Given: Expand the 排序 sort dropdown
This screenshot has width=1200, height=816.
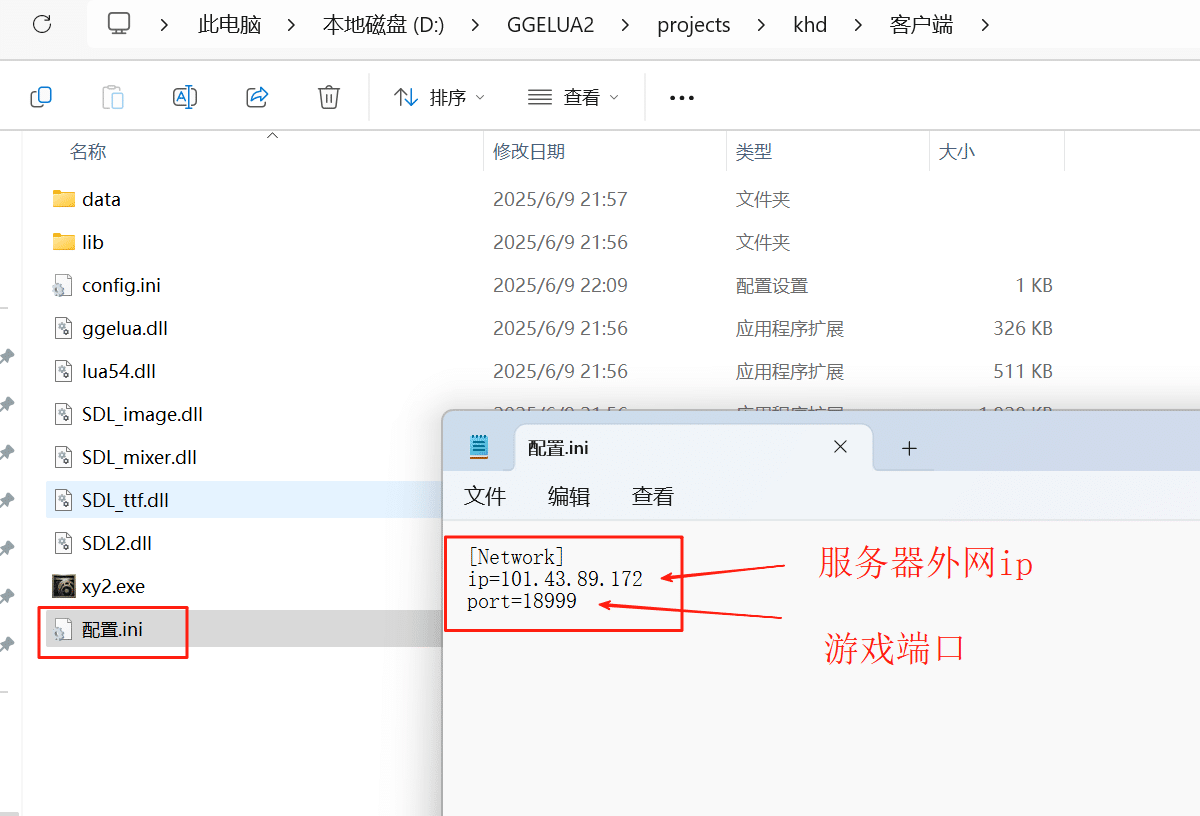Looking at the screenshot, I should pyautogui.click(x=439, y=97).
